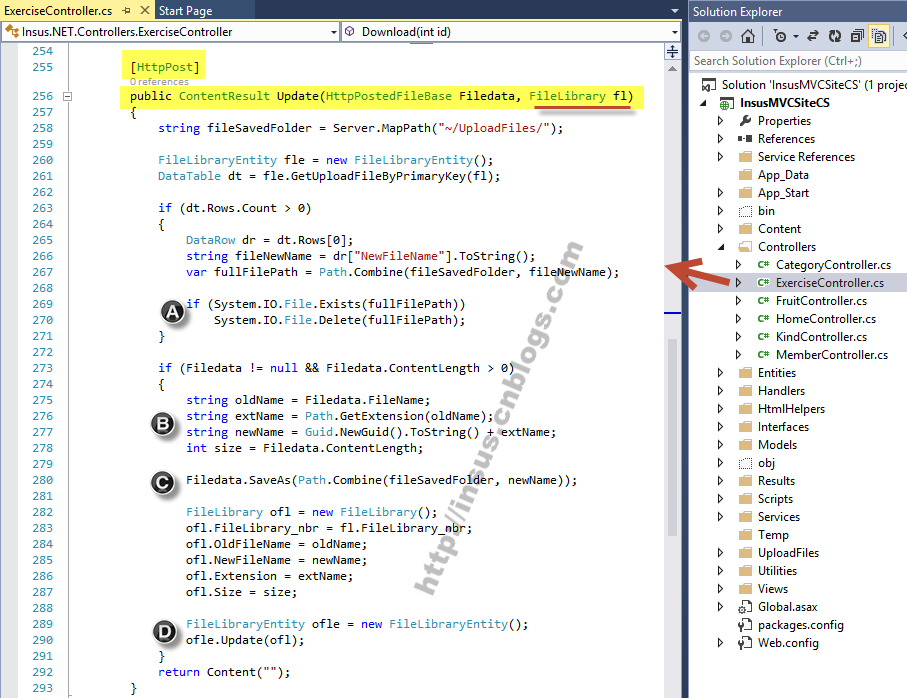Expand the Content folder
This screenshot has height=698, width=907.
[x=721, y=229]
